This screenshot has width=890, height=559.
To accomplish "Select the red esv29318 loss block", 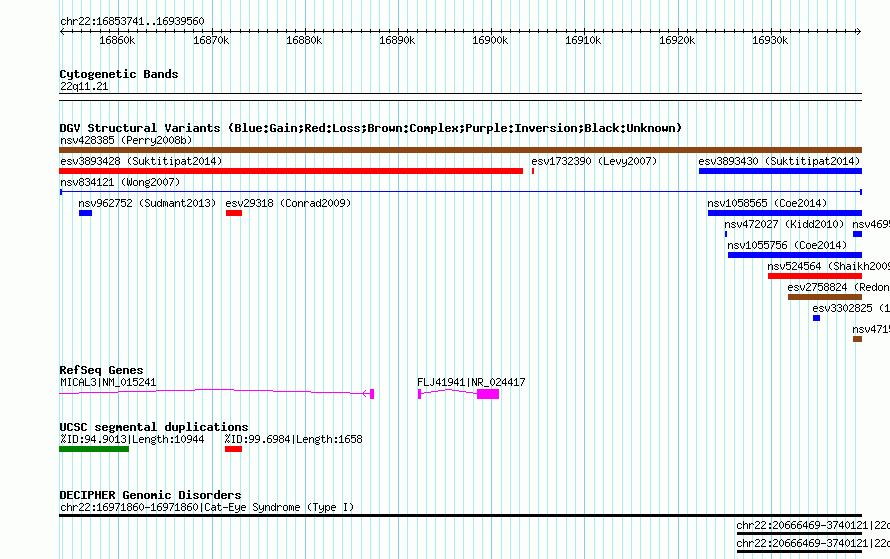I will coord(234,213).
